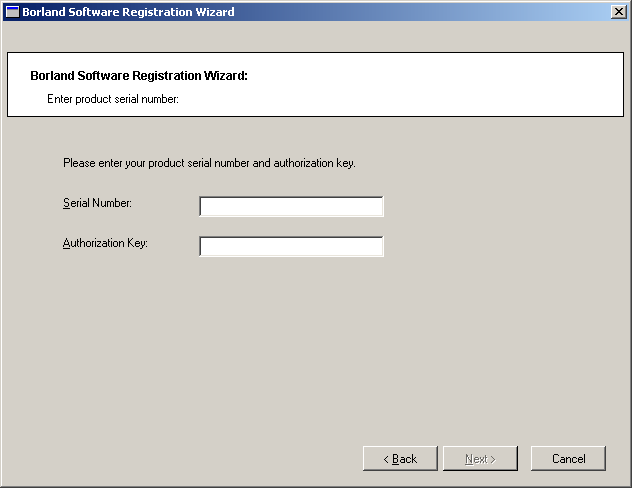Go back with the Back button
Screen dimensions: 632x488
coord(400,459)
